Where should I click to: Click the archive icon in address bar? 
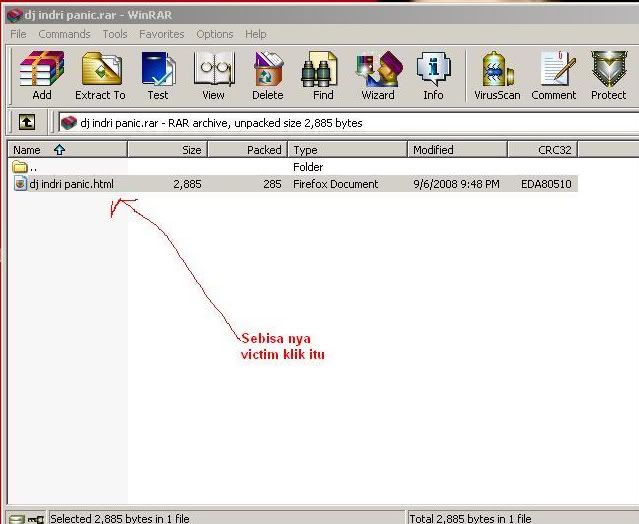pos(68,123)
